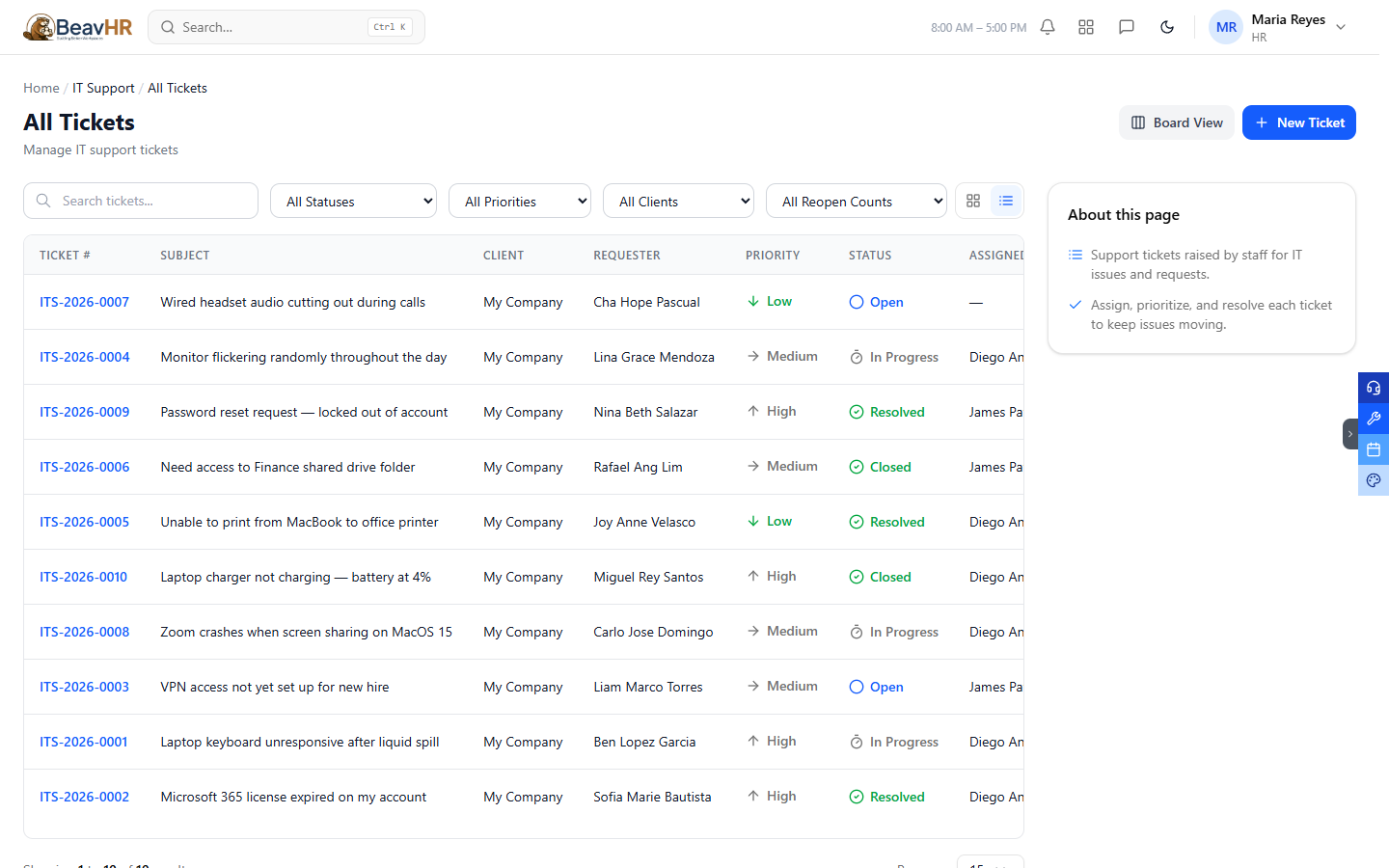Open the All Statuses dropdown
Viewport: 1389px width, 868px height.
coord(353,201)
